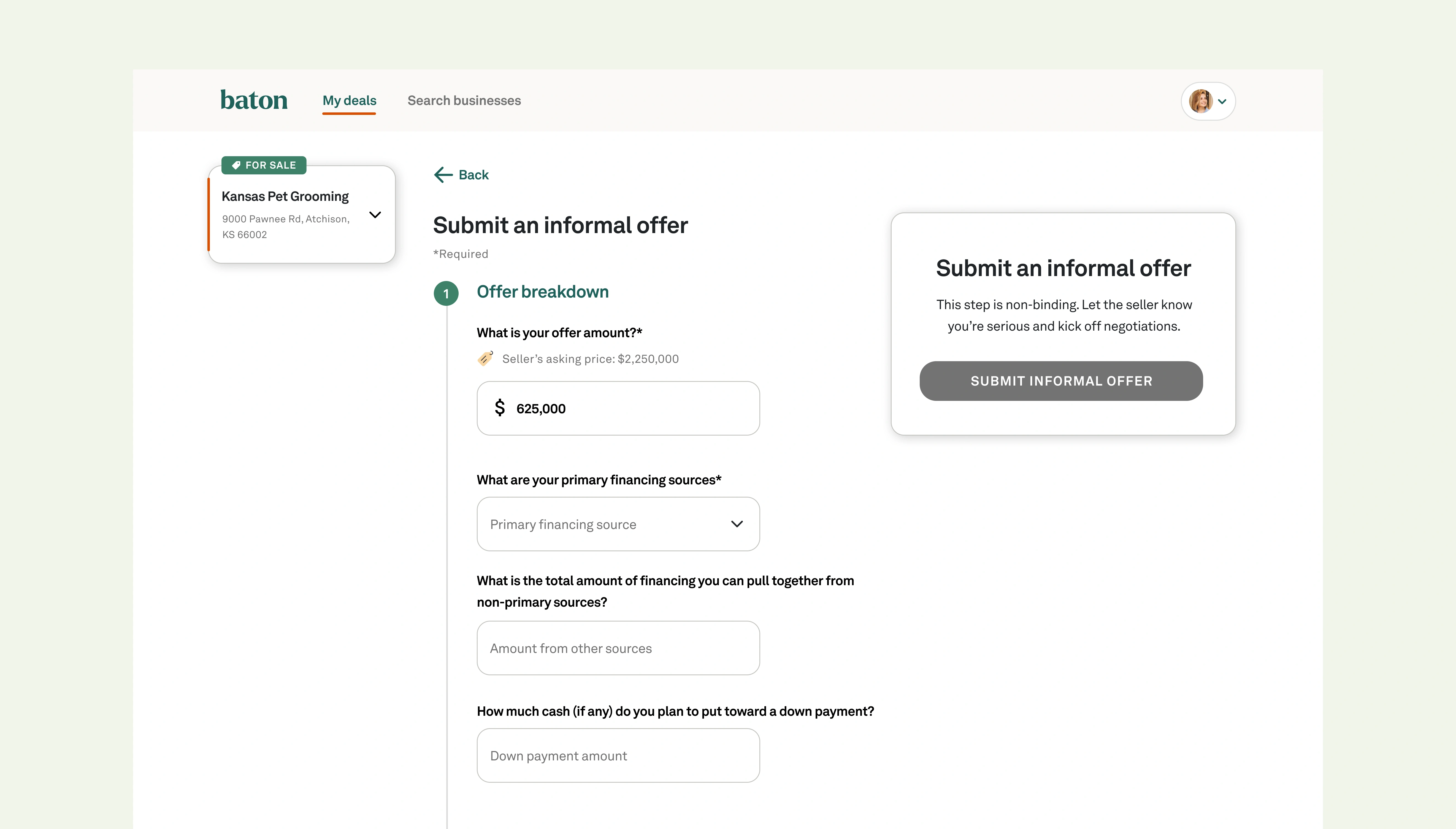The width and height of the screenshot is (1456, 829).
Task: Click the price tag icon beside asking price
Action: point(485,358)
